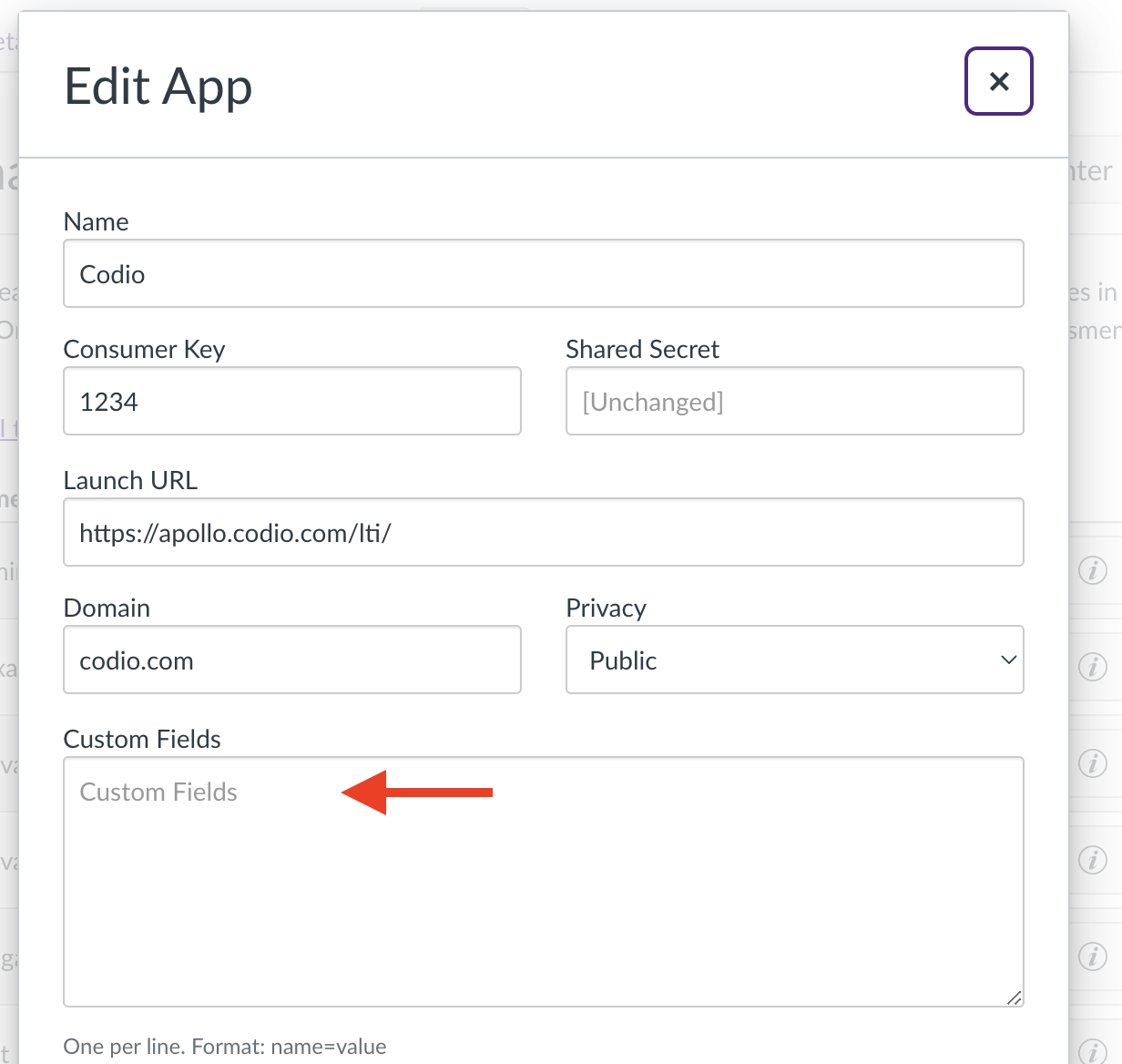Click the Custom Fields textarea resize handle
This screenshot has width=1122, height=1064.
[1014, 997]
